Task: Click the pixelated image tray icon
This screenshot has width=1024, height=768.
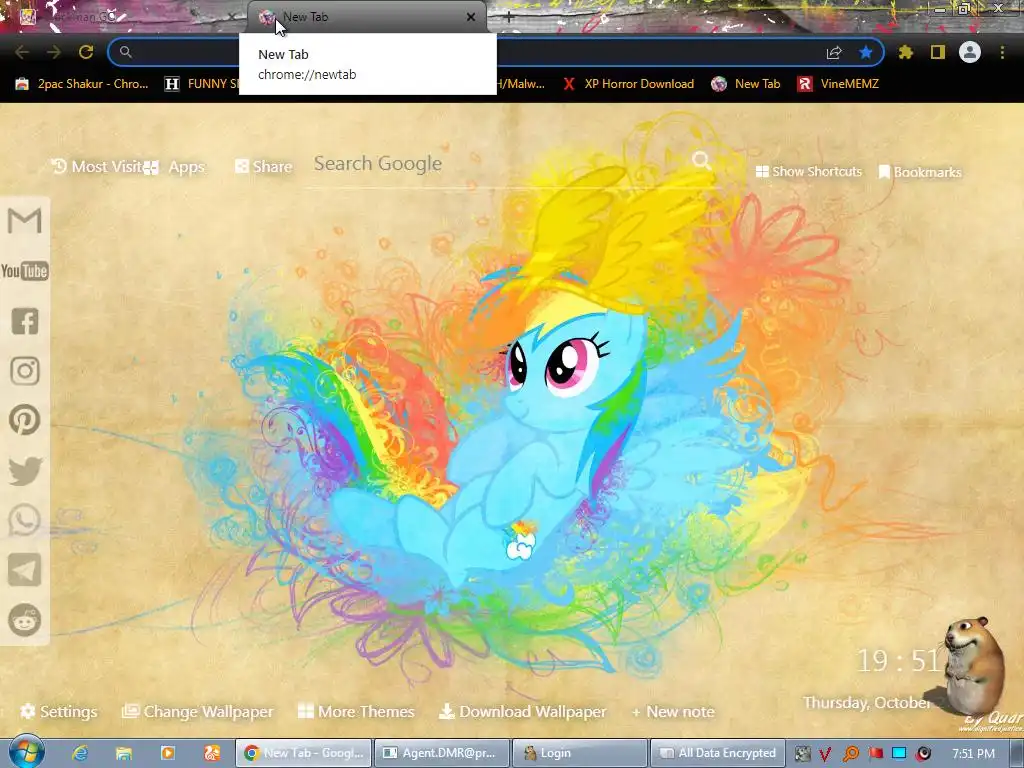Action: (x=802, y=754)
